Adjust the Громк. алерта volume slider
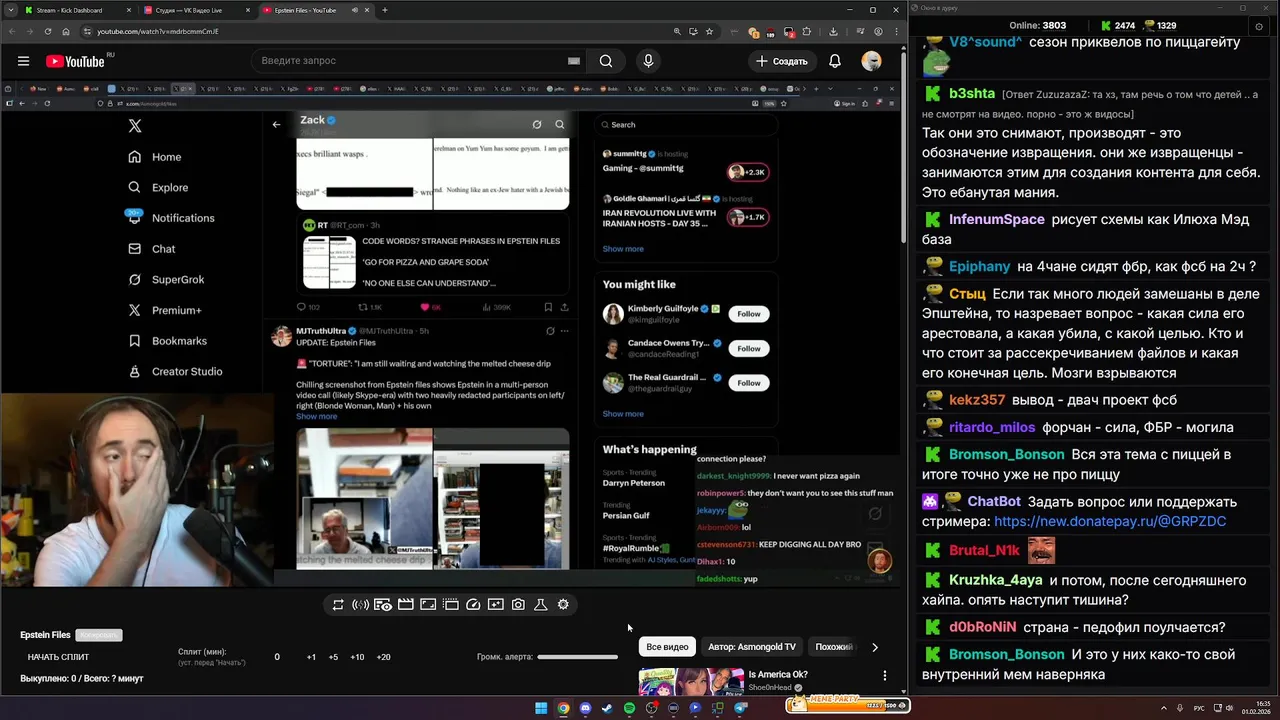 (x=577, y=657)
